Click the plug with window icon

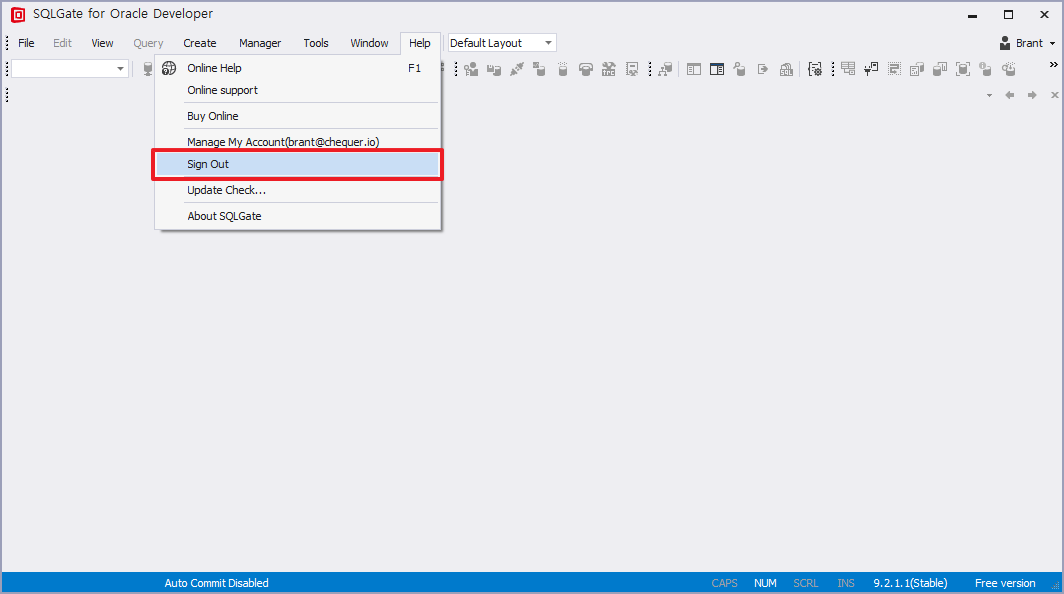[871, 69]
